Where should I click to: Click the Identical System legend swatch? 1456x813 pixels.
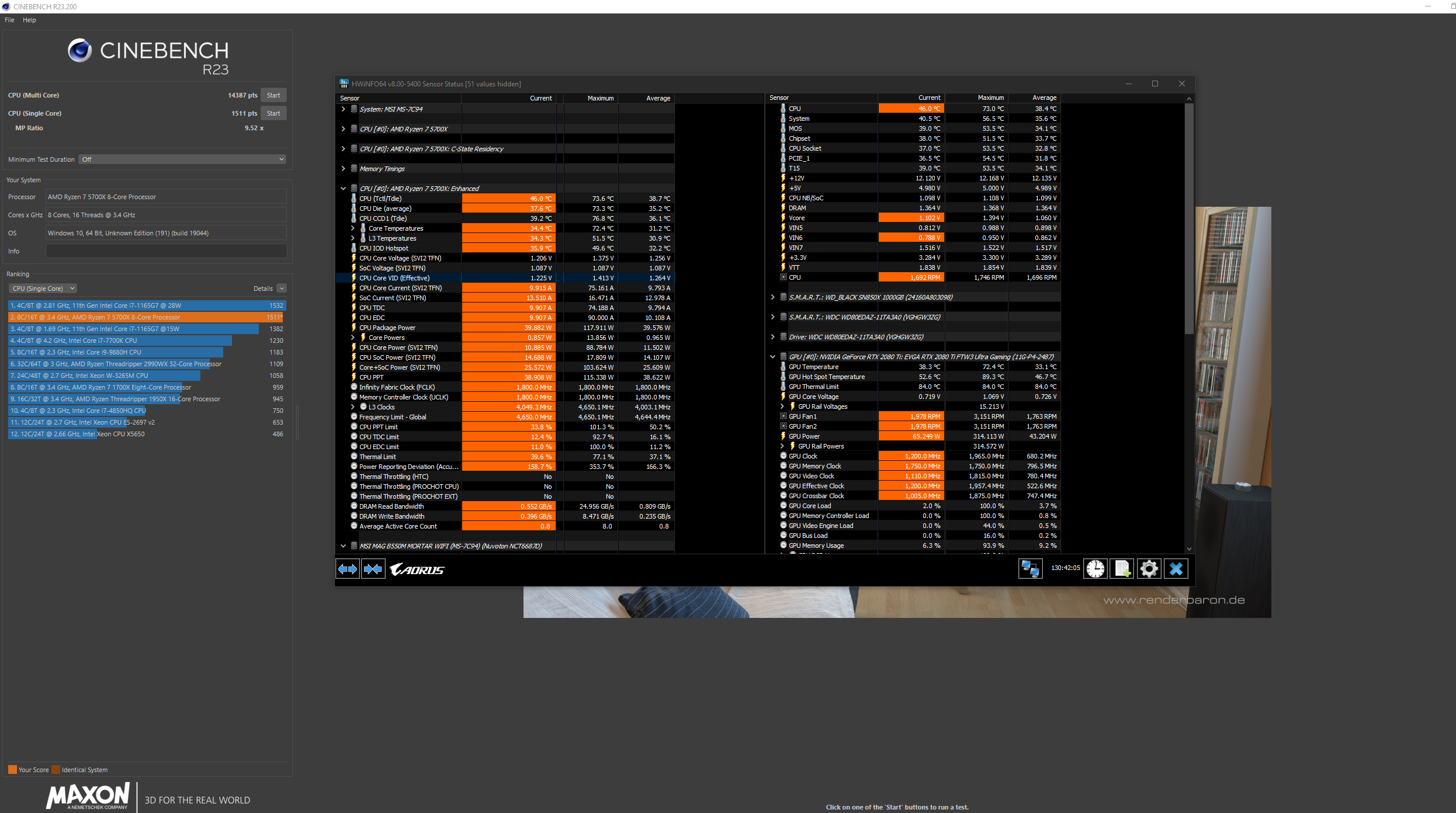point(56,770)
